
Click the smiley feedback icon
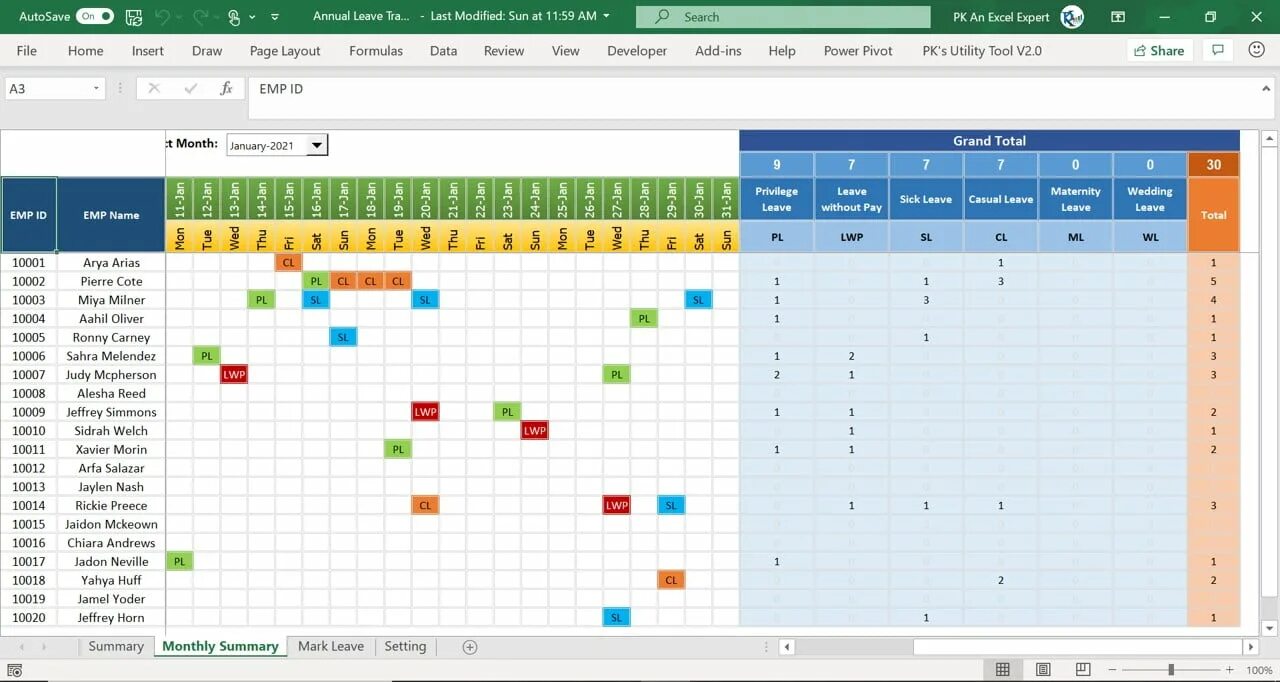coord(1256,50)
